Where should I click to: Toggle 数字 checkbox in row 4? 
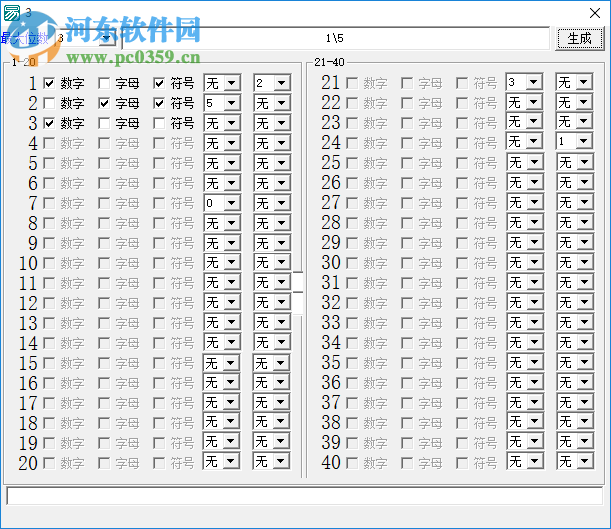(49, 143)
